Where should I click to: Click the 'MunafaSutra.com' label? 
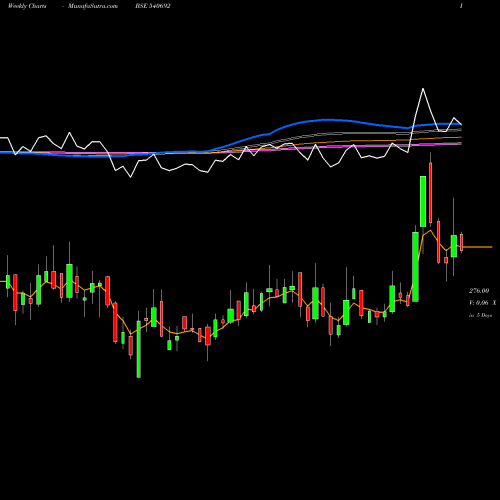coord(93,6)
